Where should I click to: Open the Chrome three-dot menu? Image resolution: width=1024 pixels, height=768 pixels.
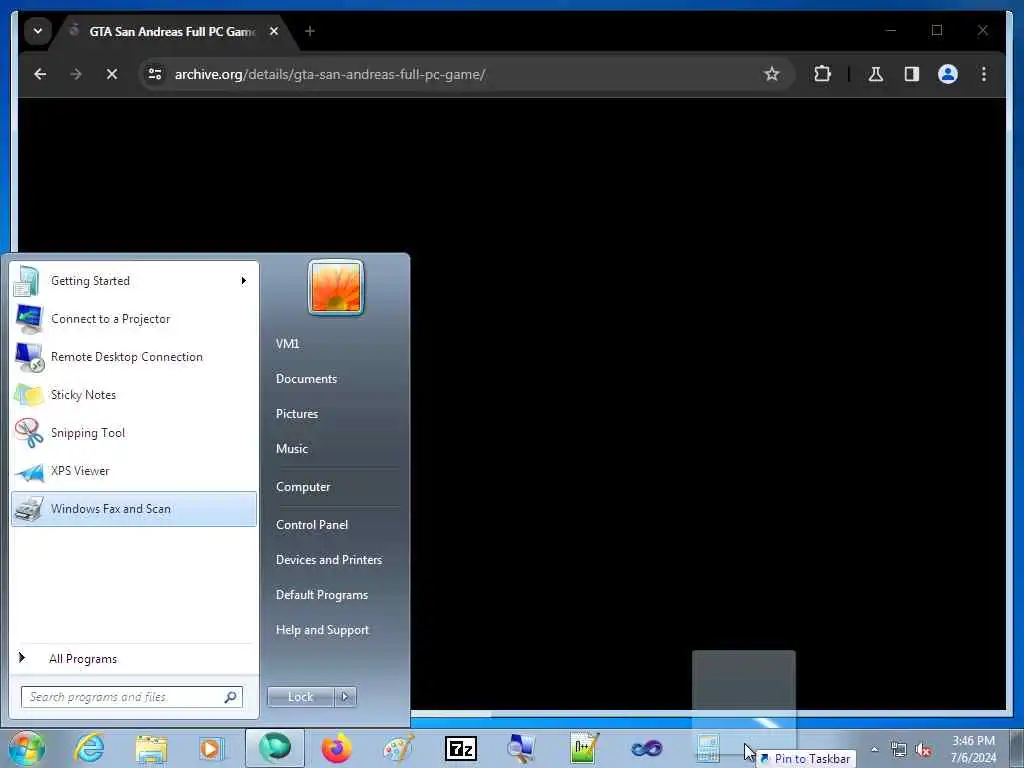984,74
